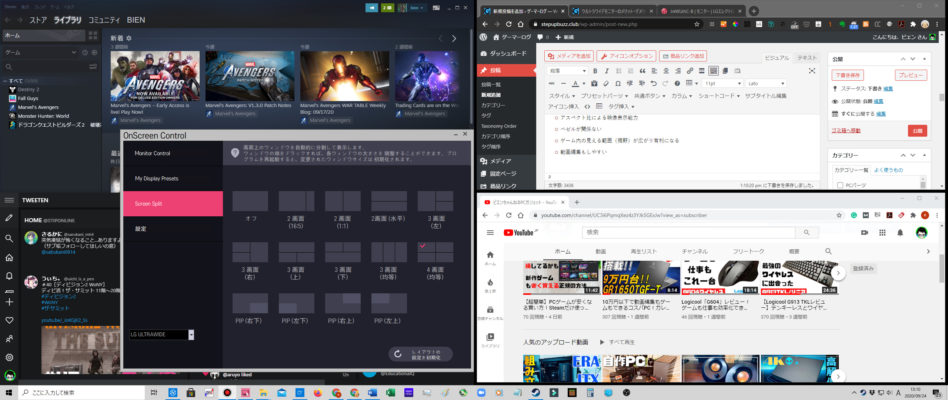Open text color picker arrow in editor
The height and width of the screenshot is (400, 948).
pyautogui.click(x=584, y=83)
